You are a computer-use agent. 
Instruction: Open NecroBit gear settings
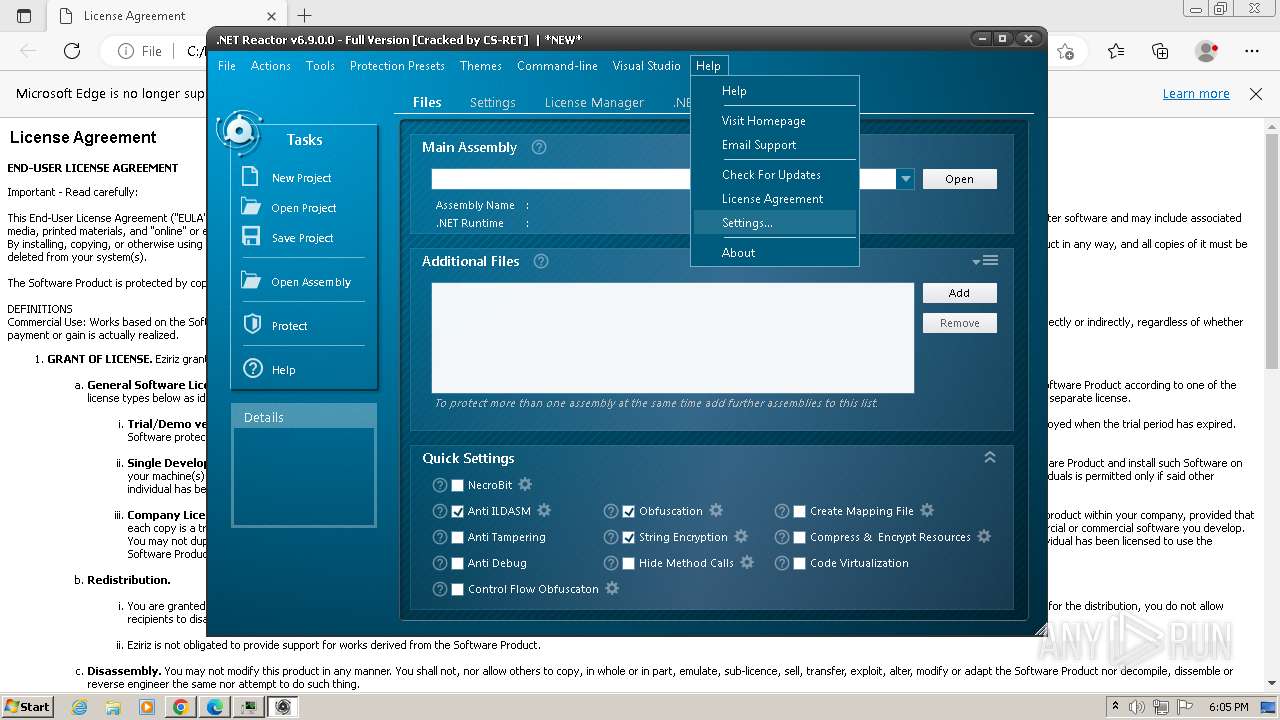525,484
